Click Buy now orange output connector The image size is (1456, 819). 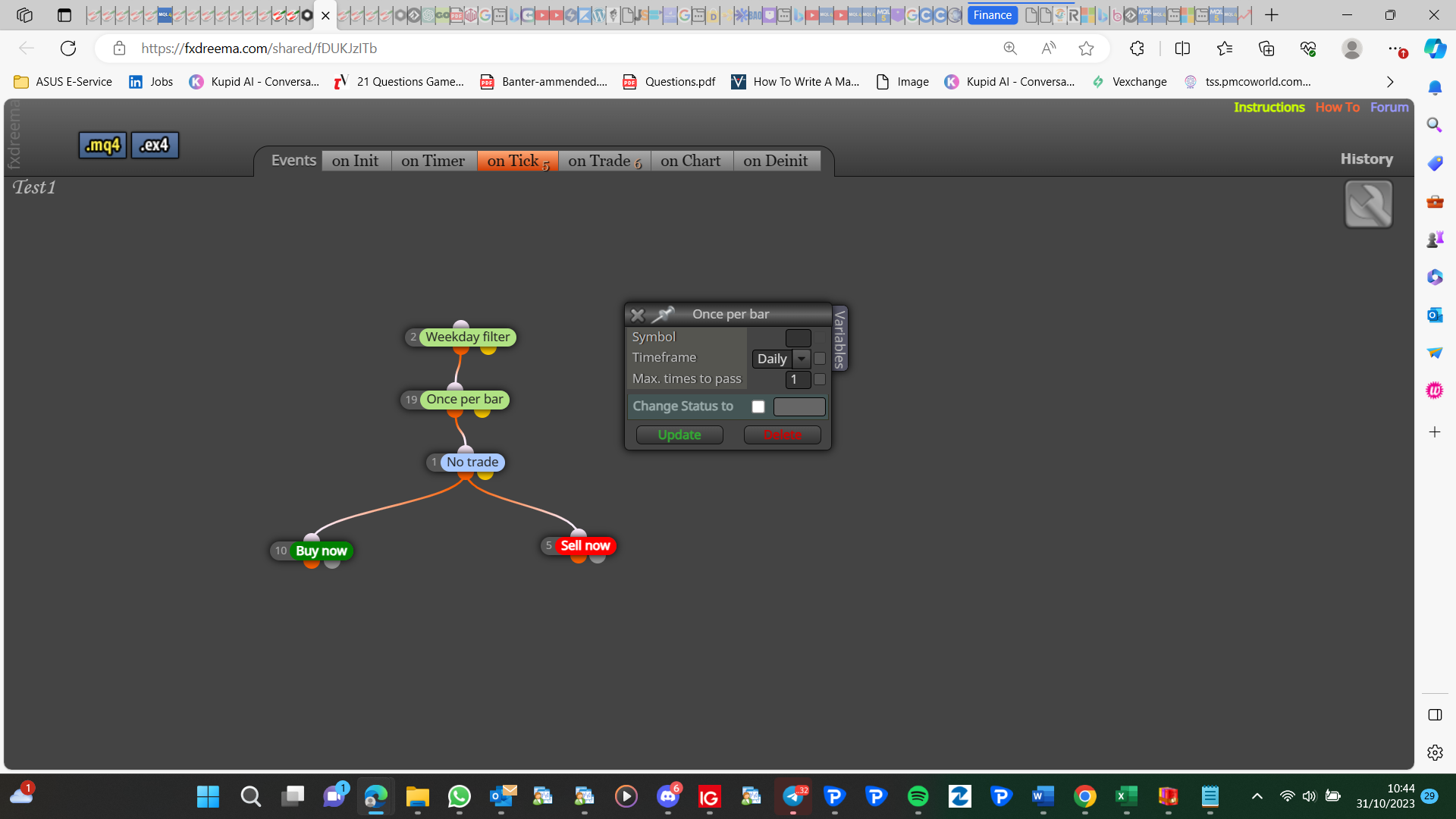click(312, 563)
